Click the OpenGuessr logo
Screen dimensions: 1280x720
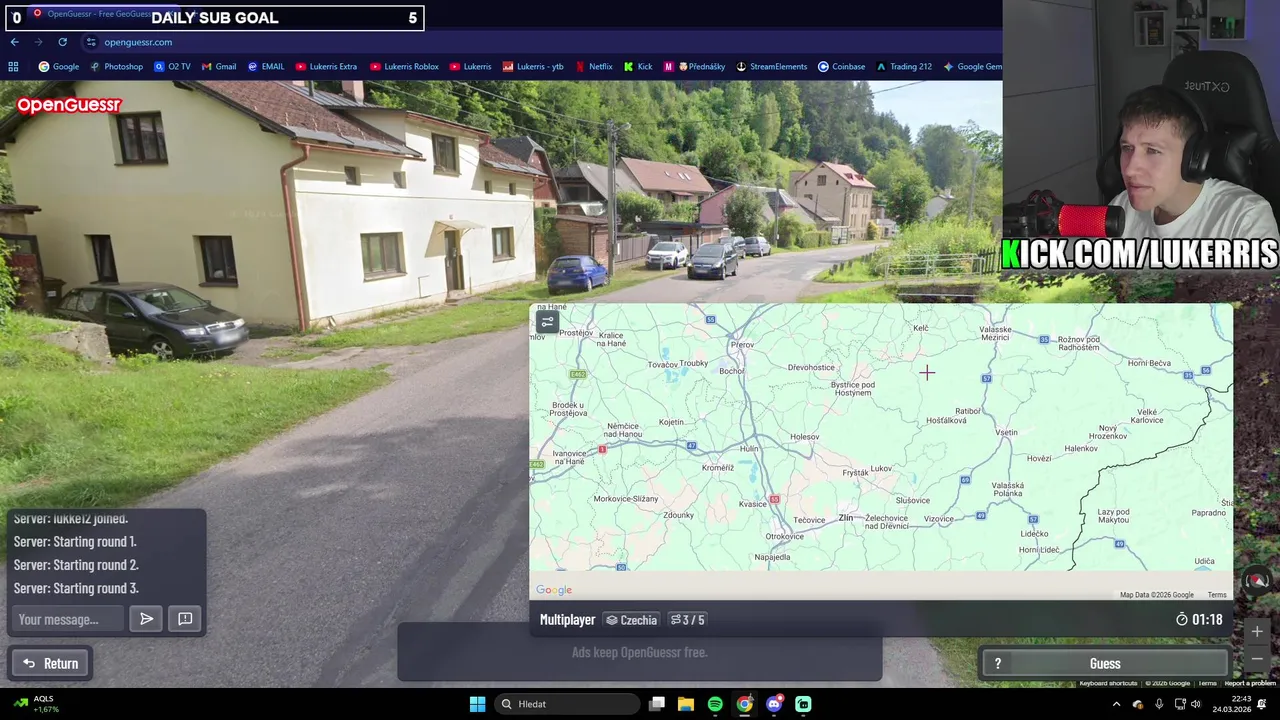pos(69,105)
